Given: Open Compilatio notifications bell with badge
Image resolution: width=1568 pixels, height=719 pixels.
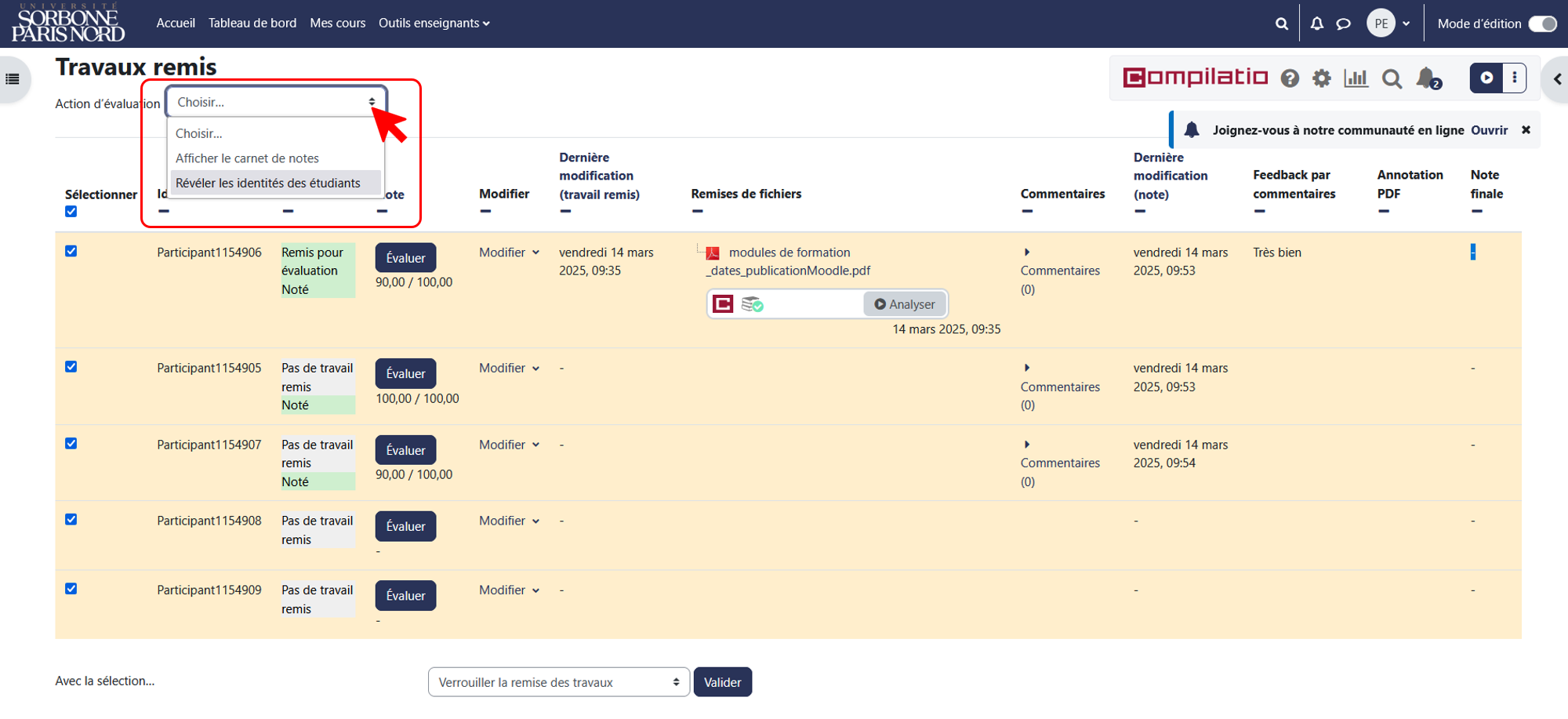Looking at the screenshot, I should pyautogui.click(x=1428, y=78).
